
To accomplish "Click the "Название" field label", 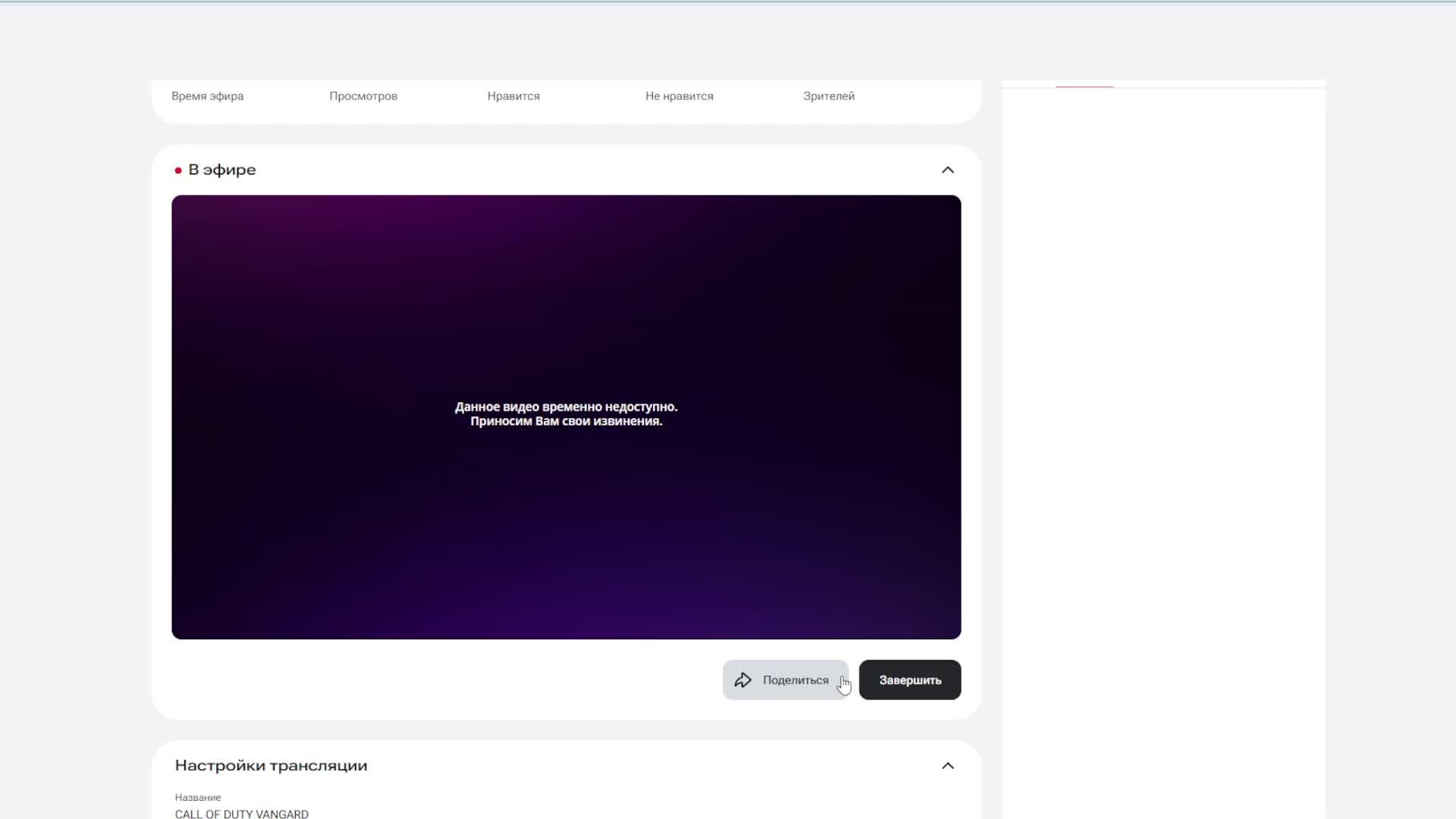I will click(198, 797).
